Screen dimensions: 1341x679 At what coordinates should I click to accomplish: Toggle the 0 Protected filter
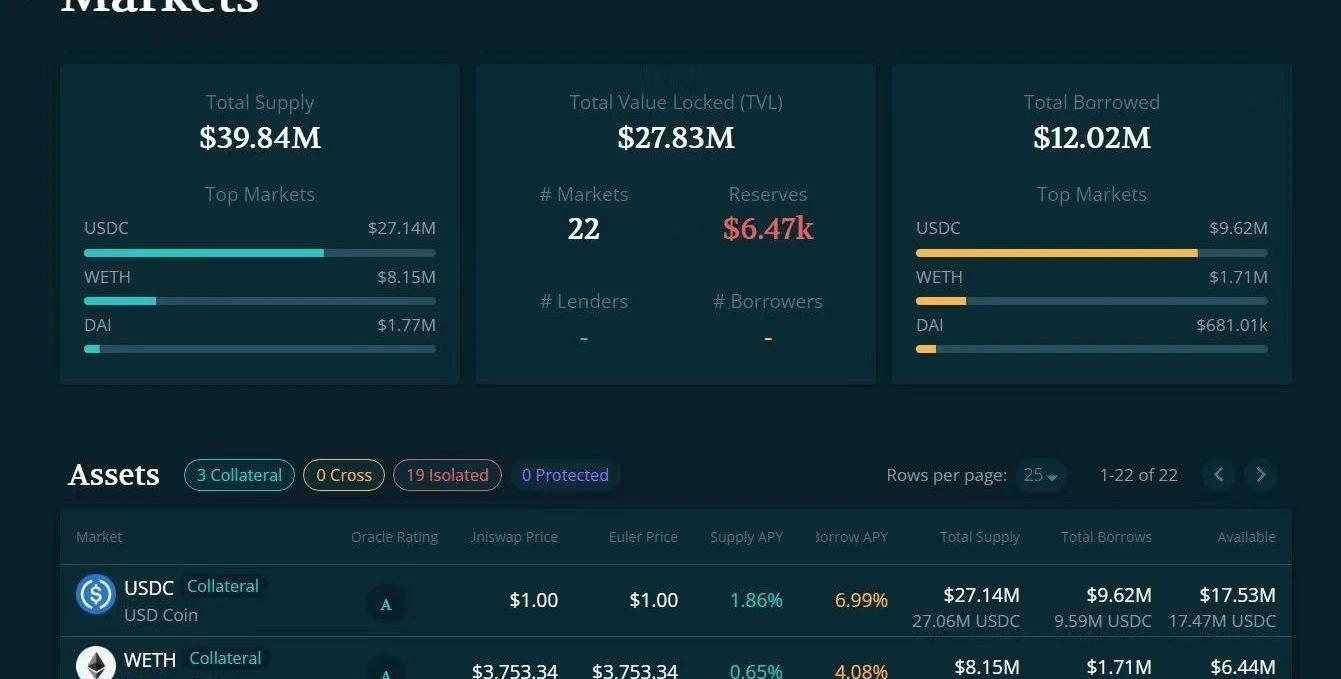point(565,475)
